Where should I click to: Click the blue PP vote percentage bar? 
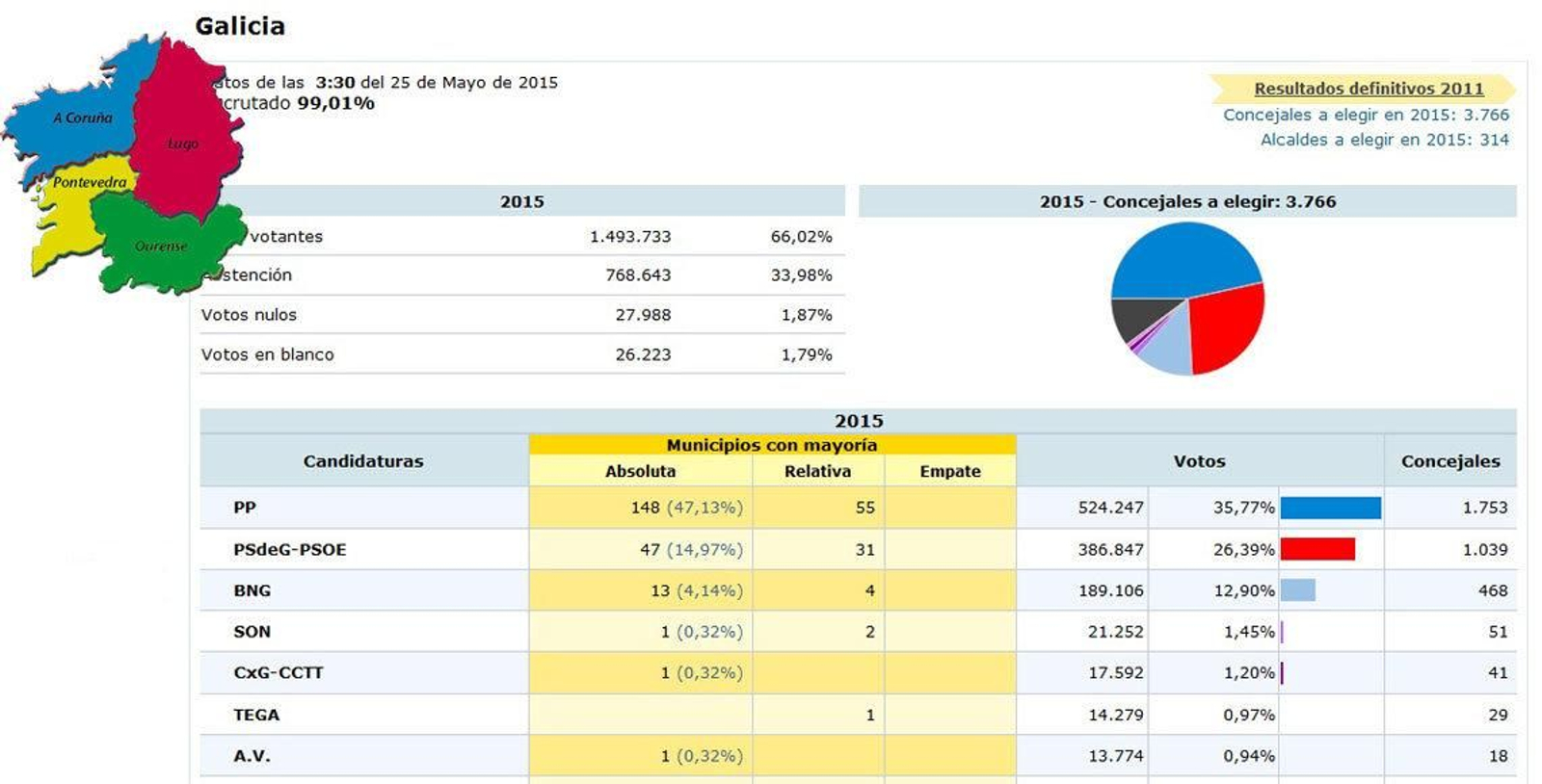point(1330,508)
